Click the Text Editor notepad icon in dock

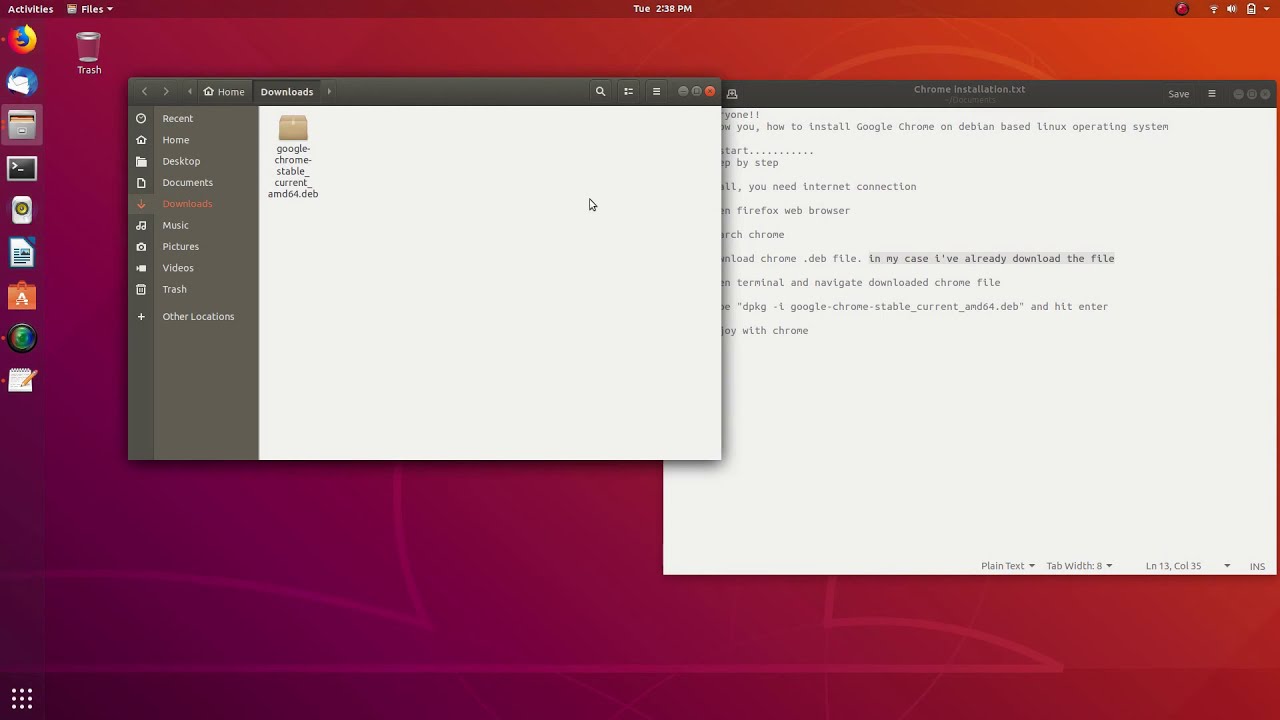tap(22, 381)
